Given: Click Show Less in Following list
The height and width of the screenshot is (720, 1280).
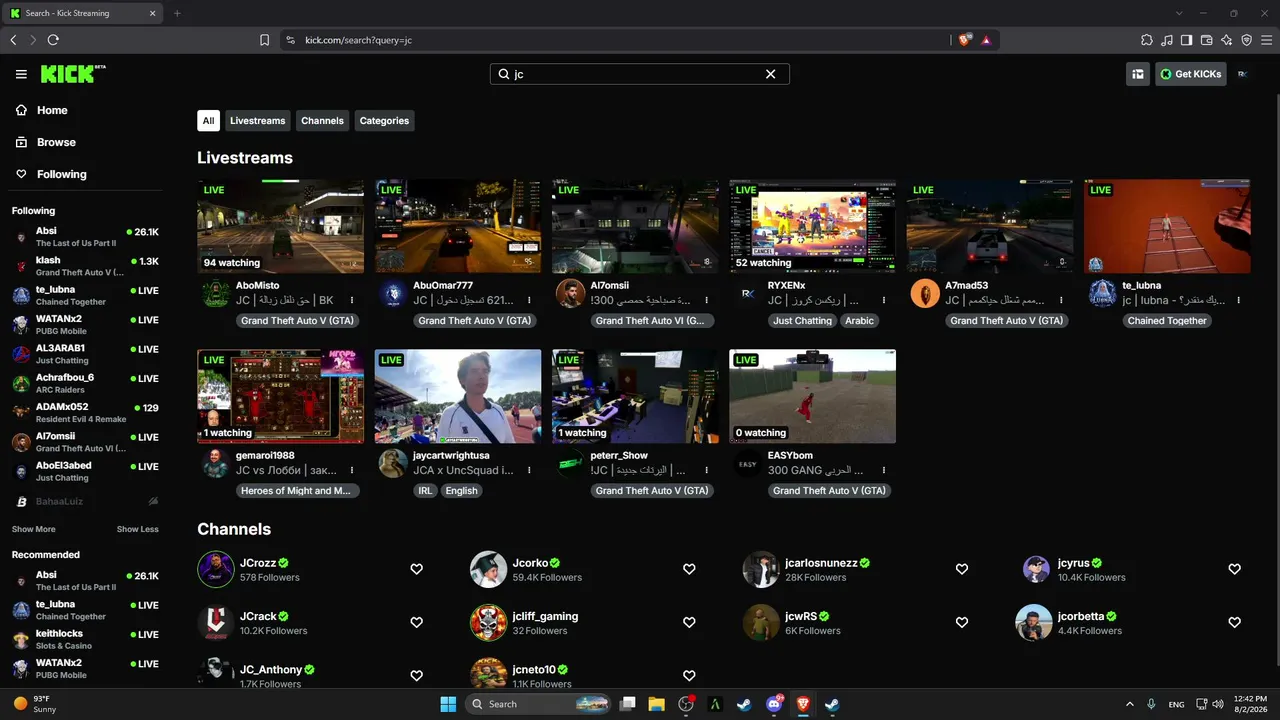Looking at the screenshot, I should pyautogui.click(x=138, y=529).
